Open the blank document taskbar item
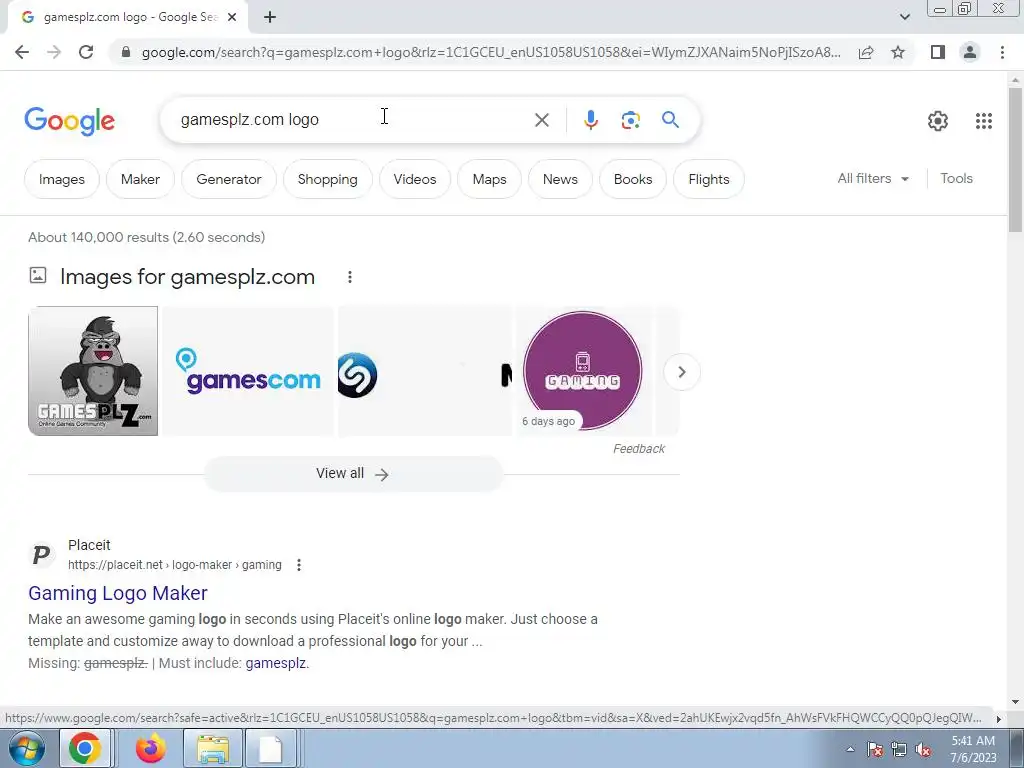 [x=270, y=748]
